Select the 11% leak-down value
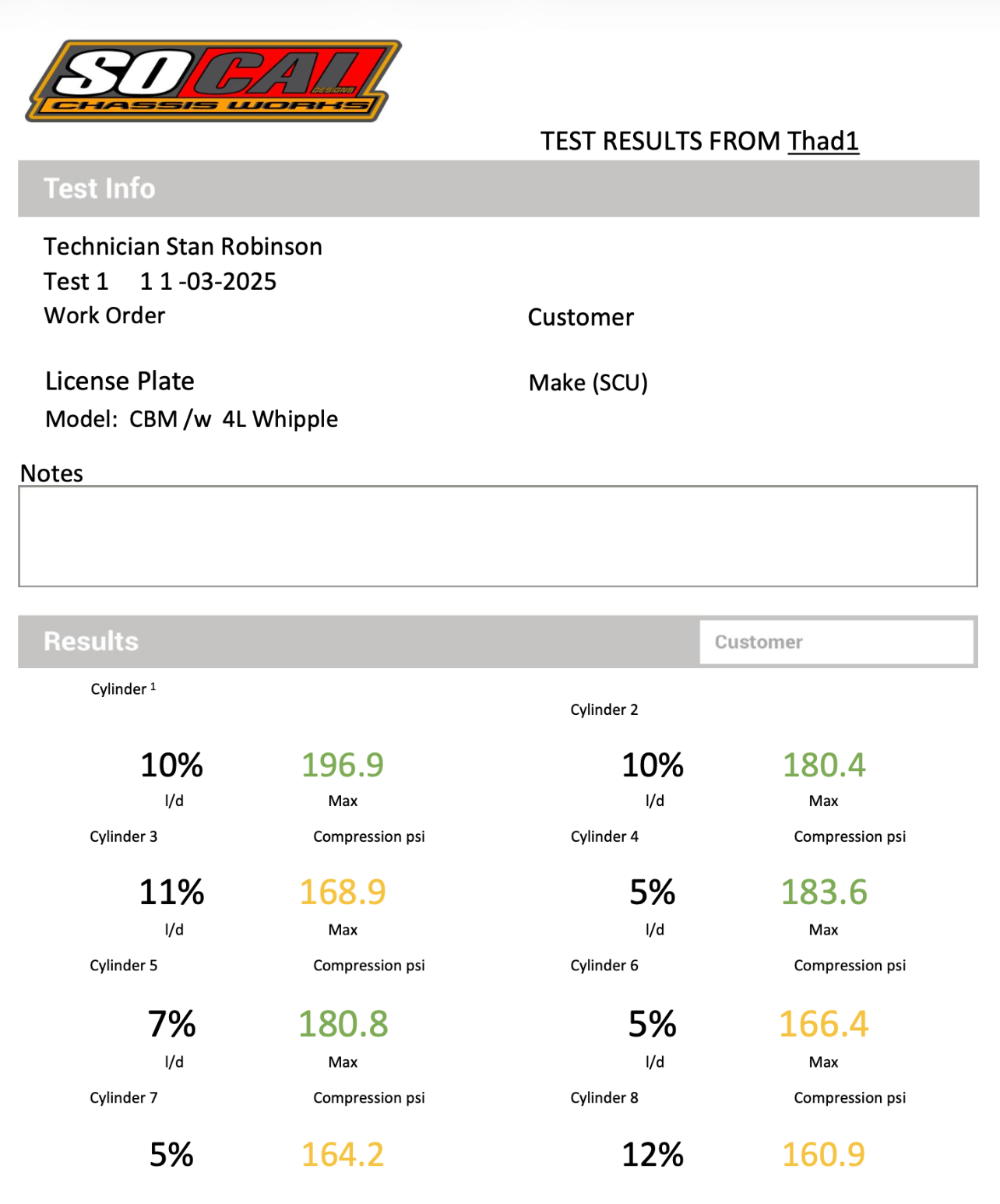 pyautogui.click(x=172, y=892)
